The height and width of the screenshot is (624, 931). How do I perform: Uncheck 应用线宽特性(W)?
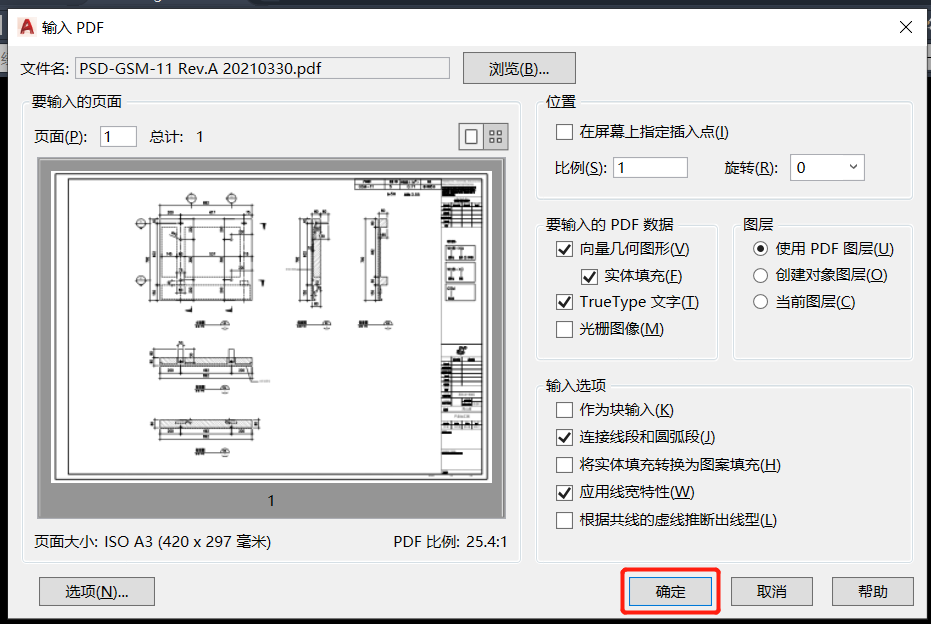pos(563,491)
